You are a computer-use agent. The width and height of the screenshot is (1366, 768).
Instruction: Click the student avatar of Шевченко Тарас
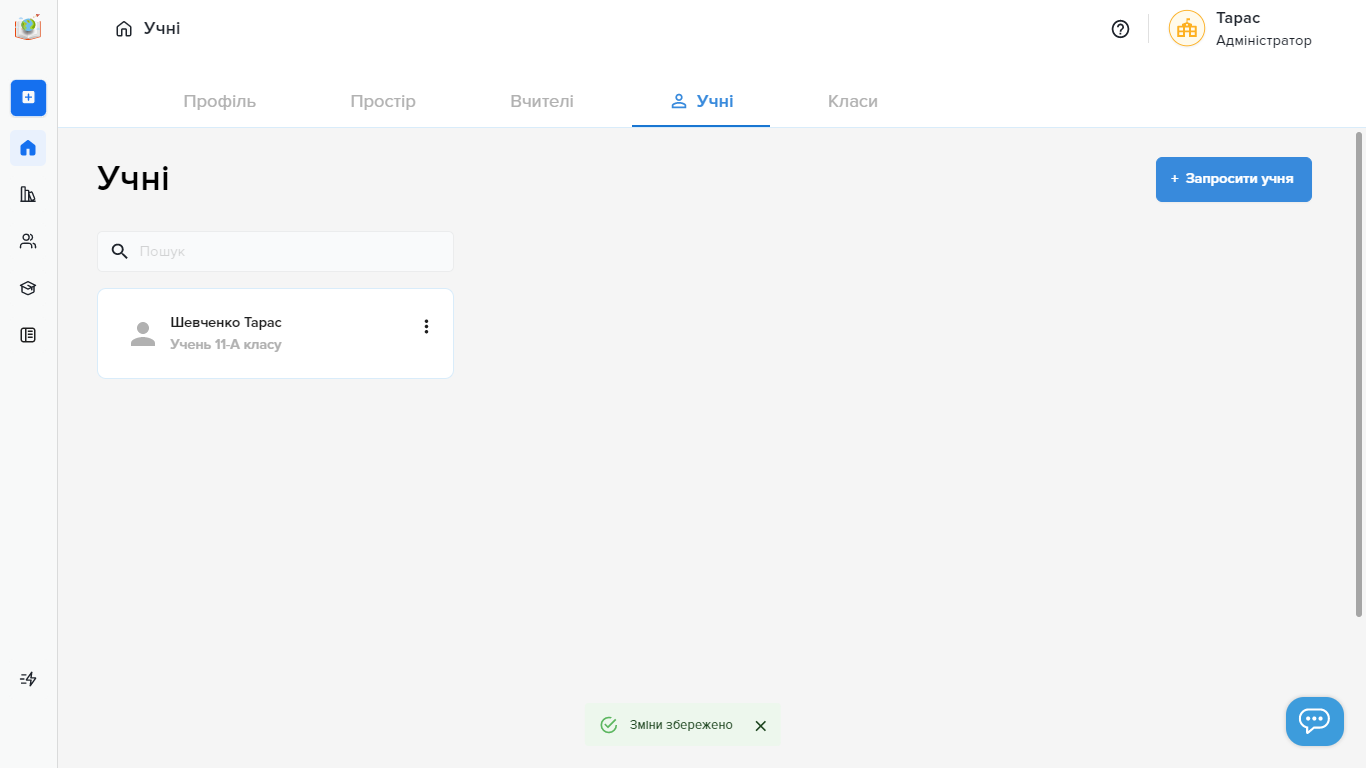143,334
